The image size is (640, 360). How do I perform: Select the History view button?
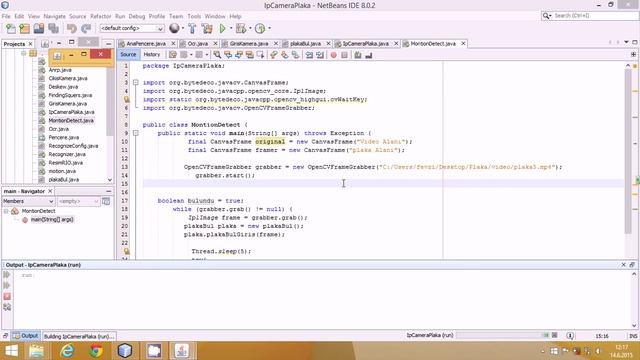[152, 55]
